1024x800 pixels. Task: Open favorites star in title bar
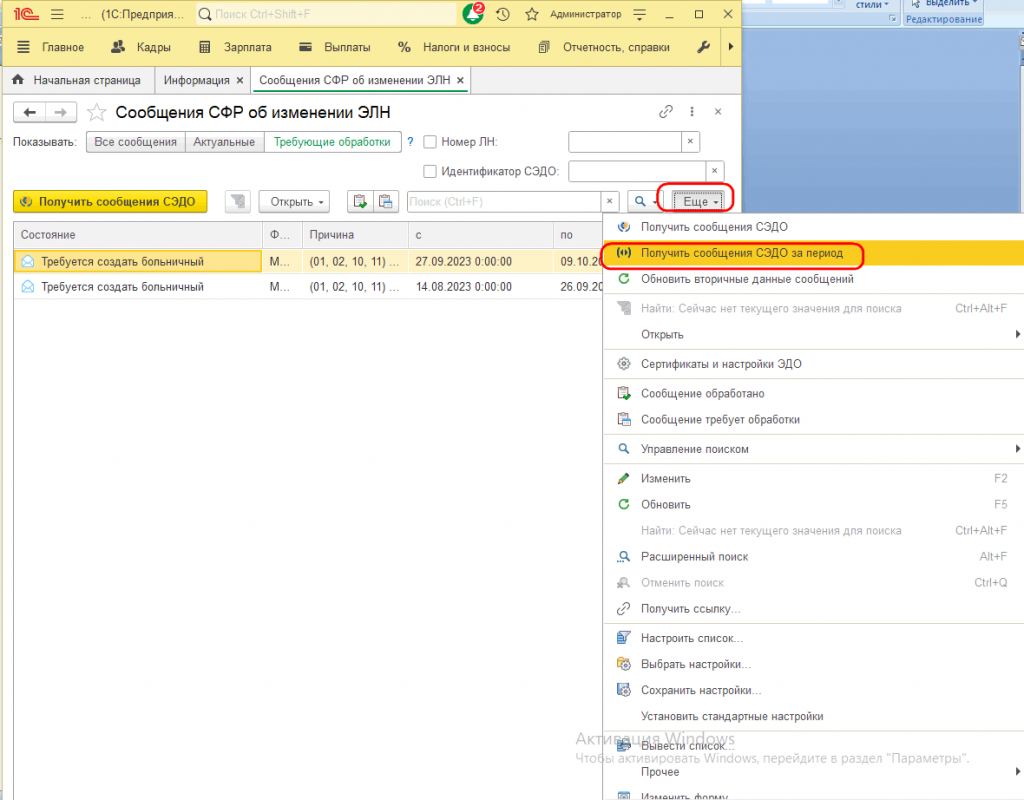coord(532,14)
